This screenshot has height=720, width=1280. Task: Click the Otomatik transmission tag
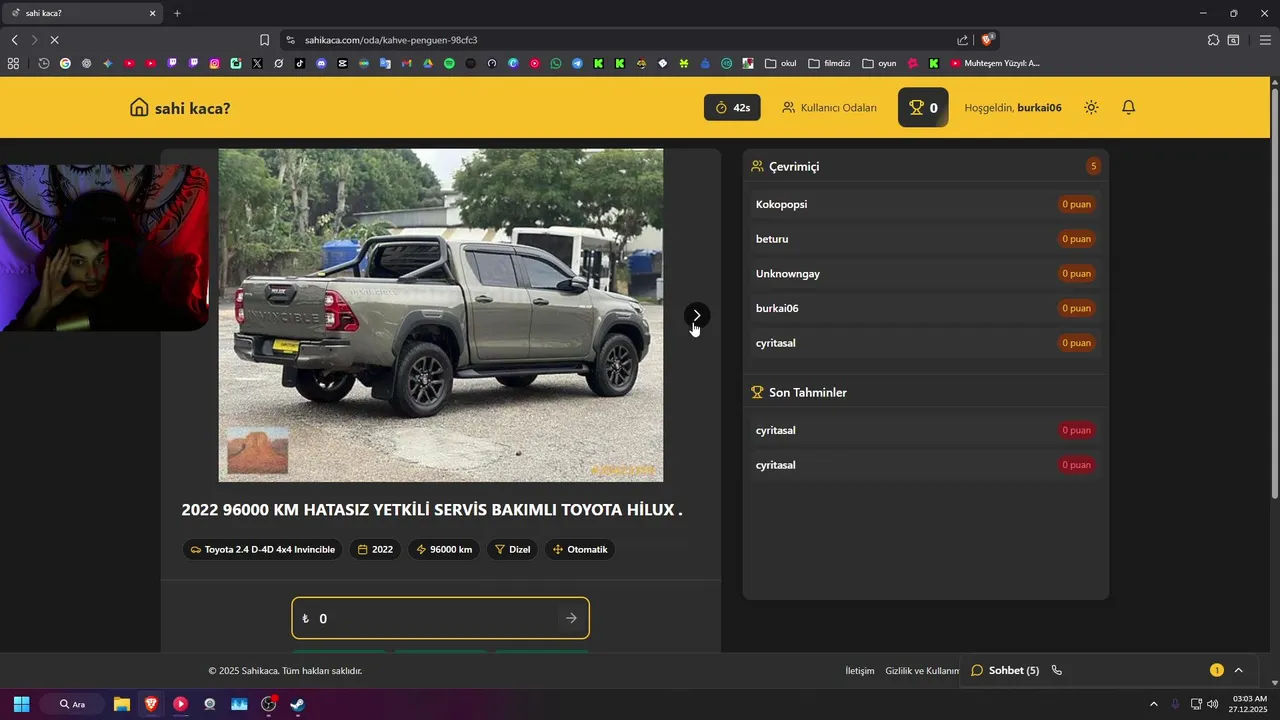(580, 549)
